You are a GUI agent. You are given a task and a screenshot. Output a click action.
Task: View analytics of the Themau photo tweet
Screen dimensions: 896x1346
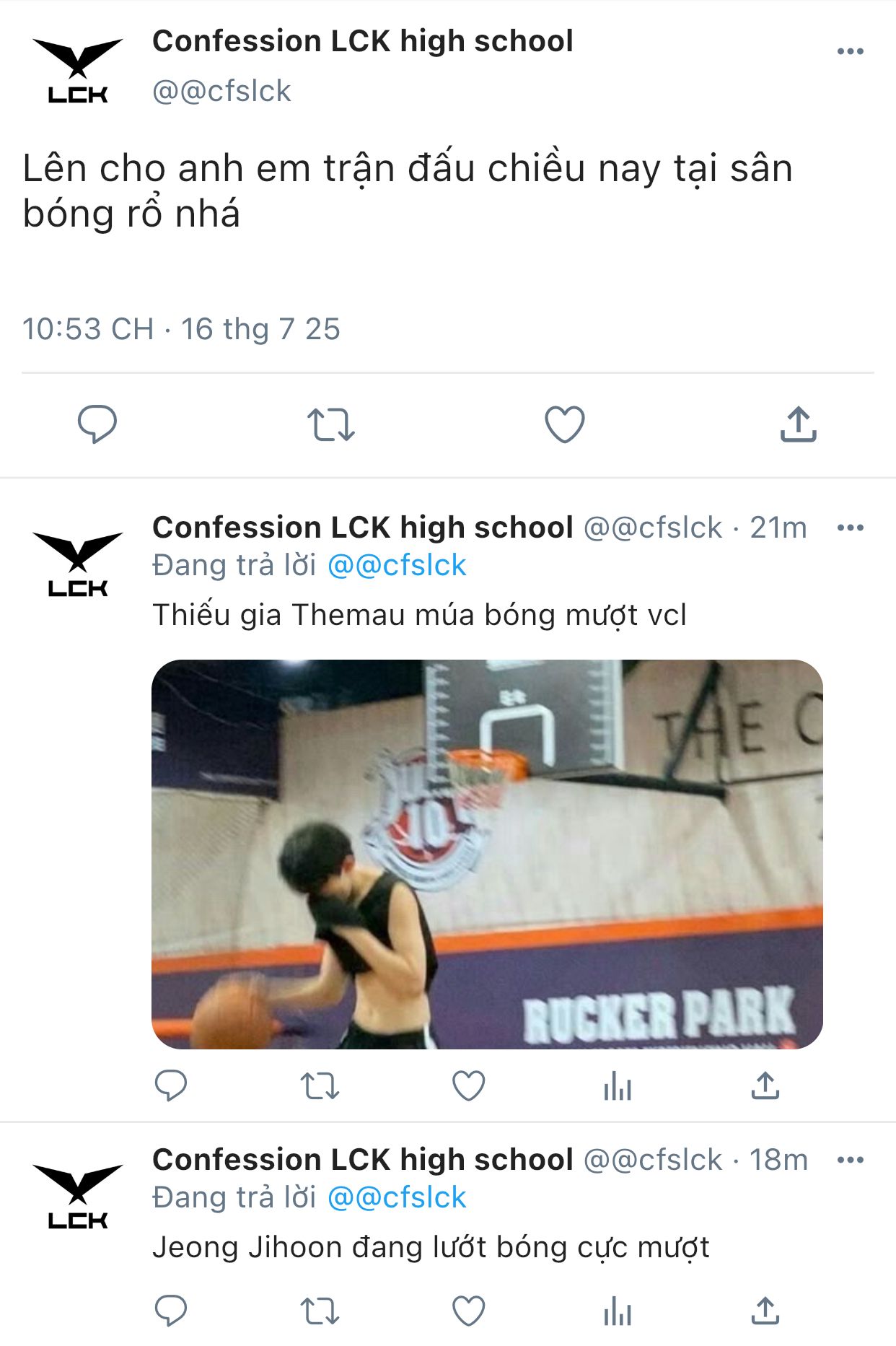pos(618,1085)
